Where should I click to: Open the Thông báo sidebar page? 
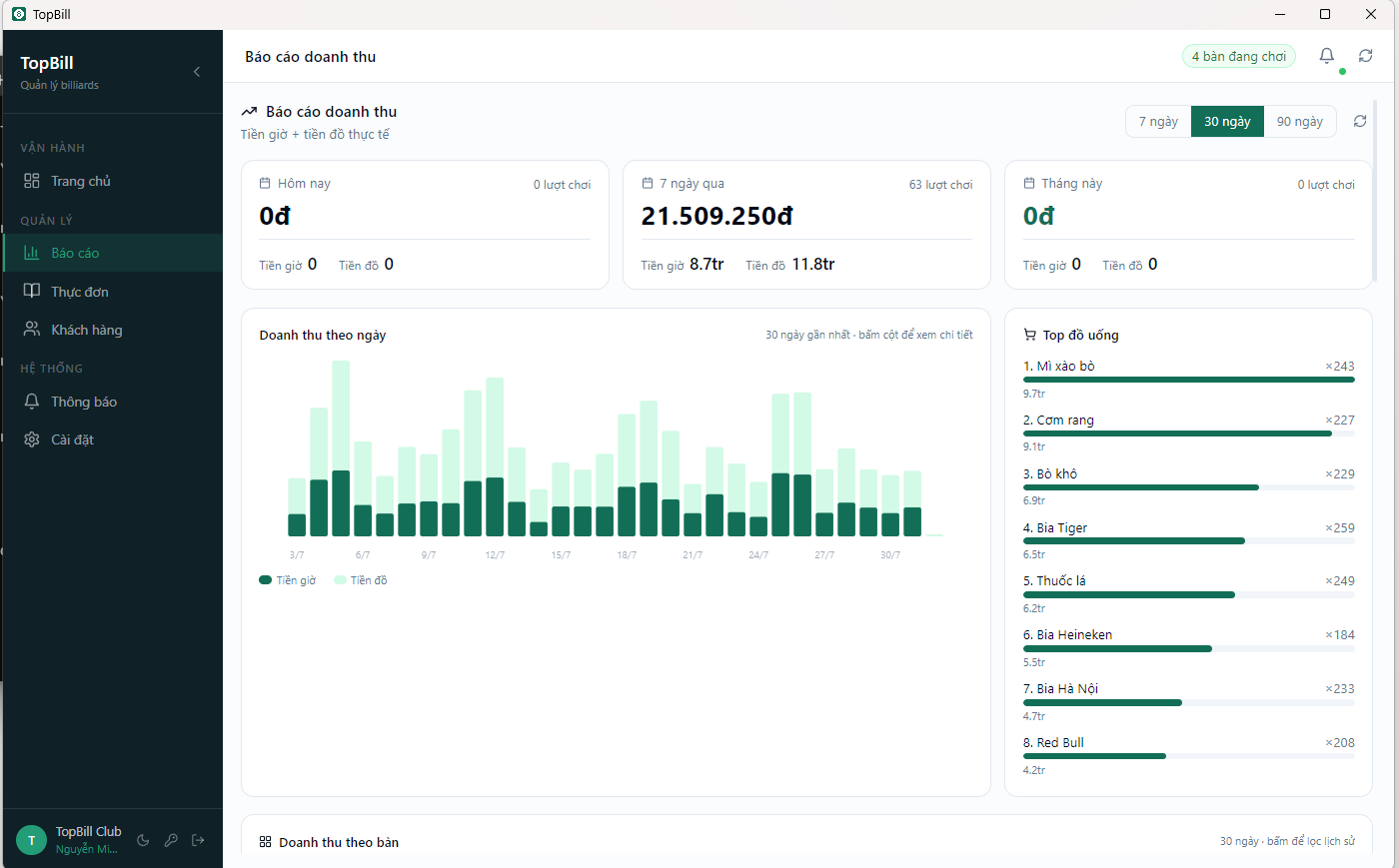coord(113,402)
